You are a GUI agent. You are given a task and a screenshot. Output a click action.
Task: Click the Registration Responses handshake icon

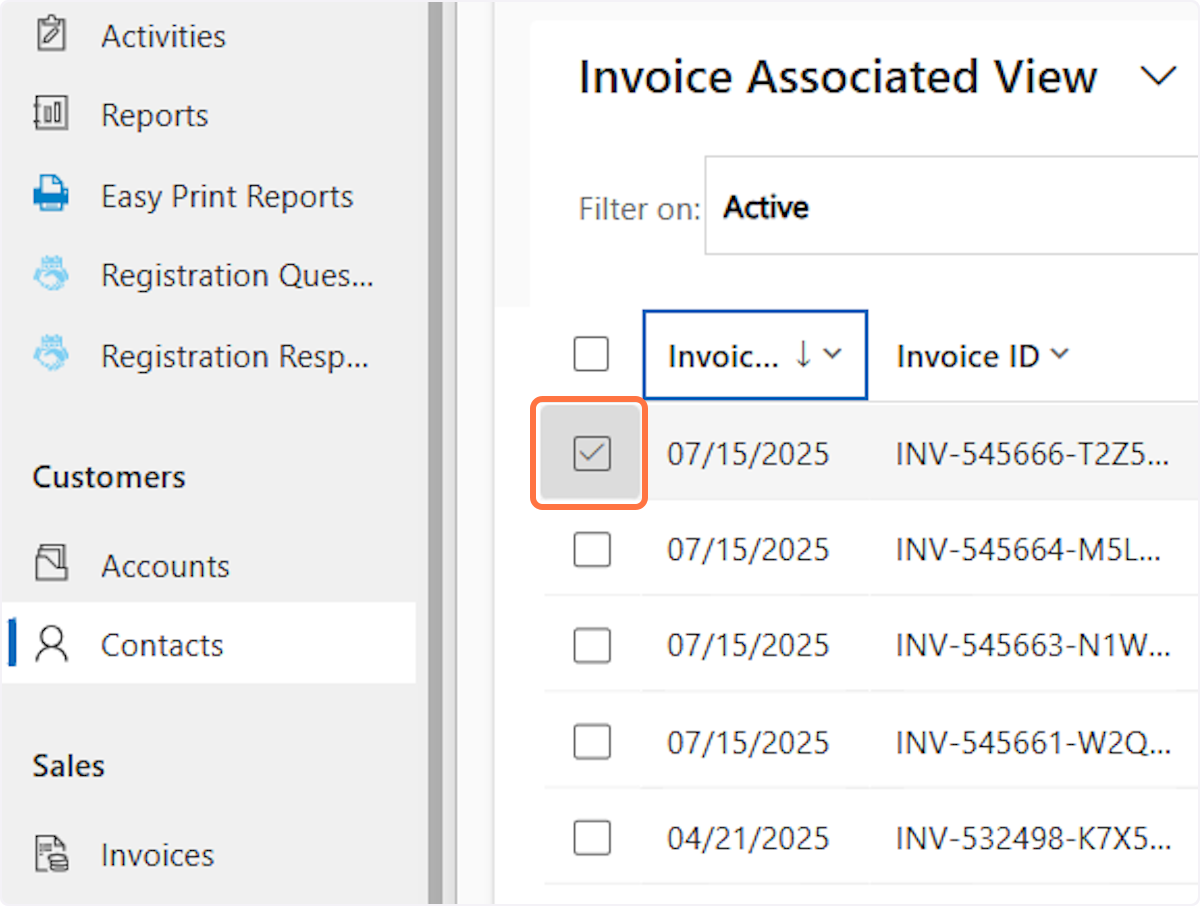[50, 356]
